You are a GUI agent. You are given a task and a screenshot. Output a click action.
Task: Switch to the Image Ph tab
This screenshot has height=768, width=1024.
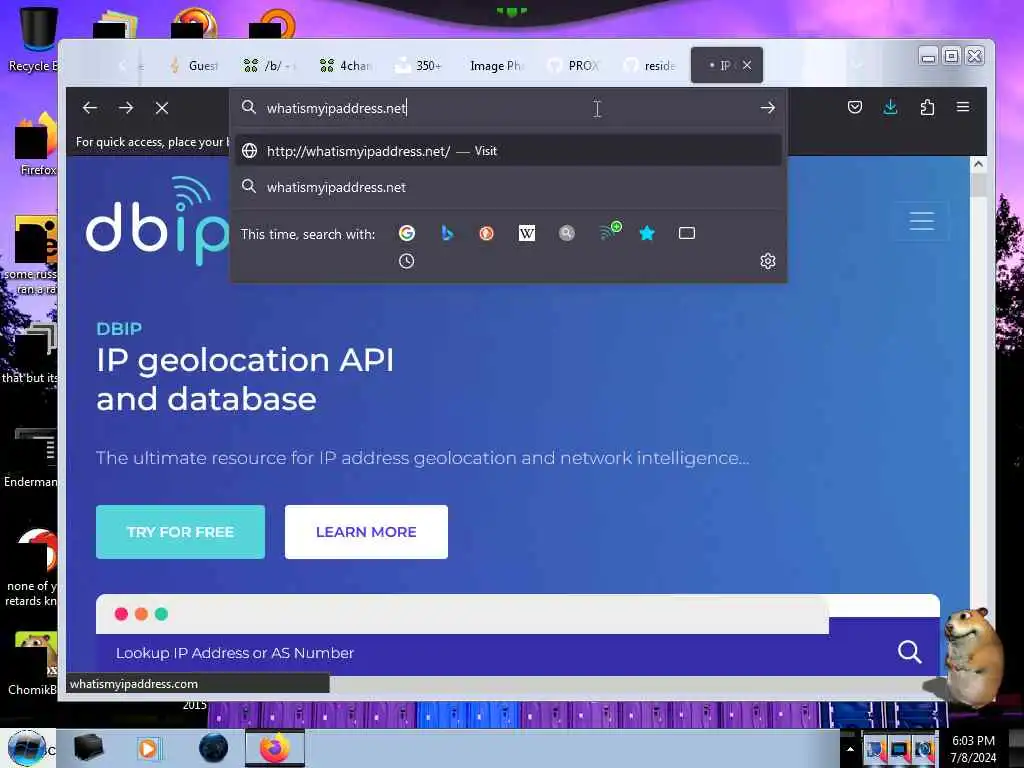point(496,65)
